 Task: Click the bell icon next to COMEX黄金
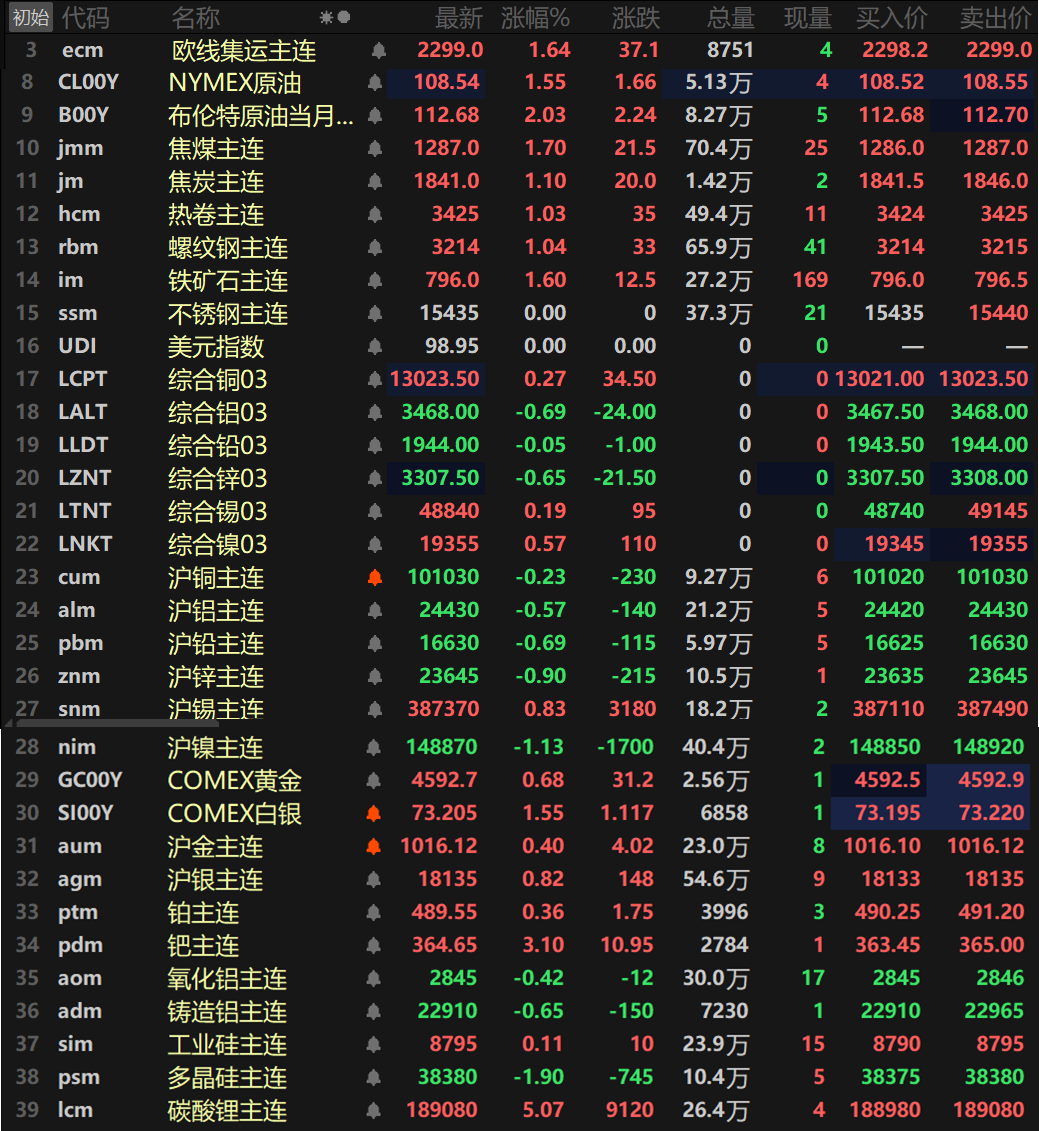(375, 781)
